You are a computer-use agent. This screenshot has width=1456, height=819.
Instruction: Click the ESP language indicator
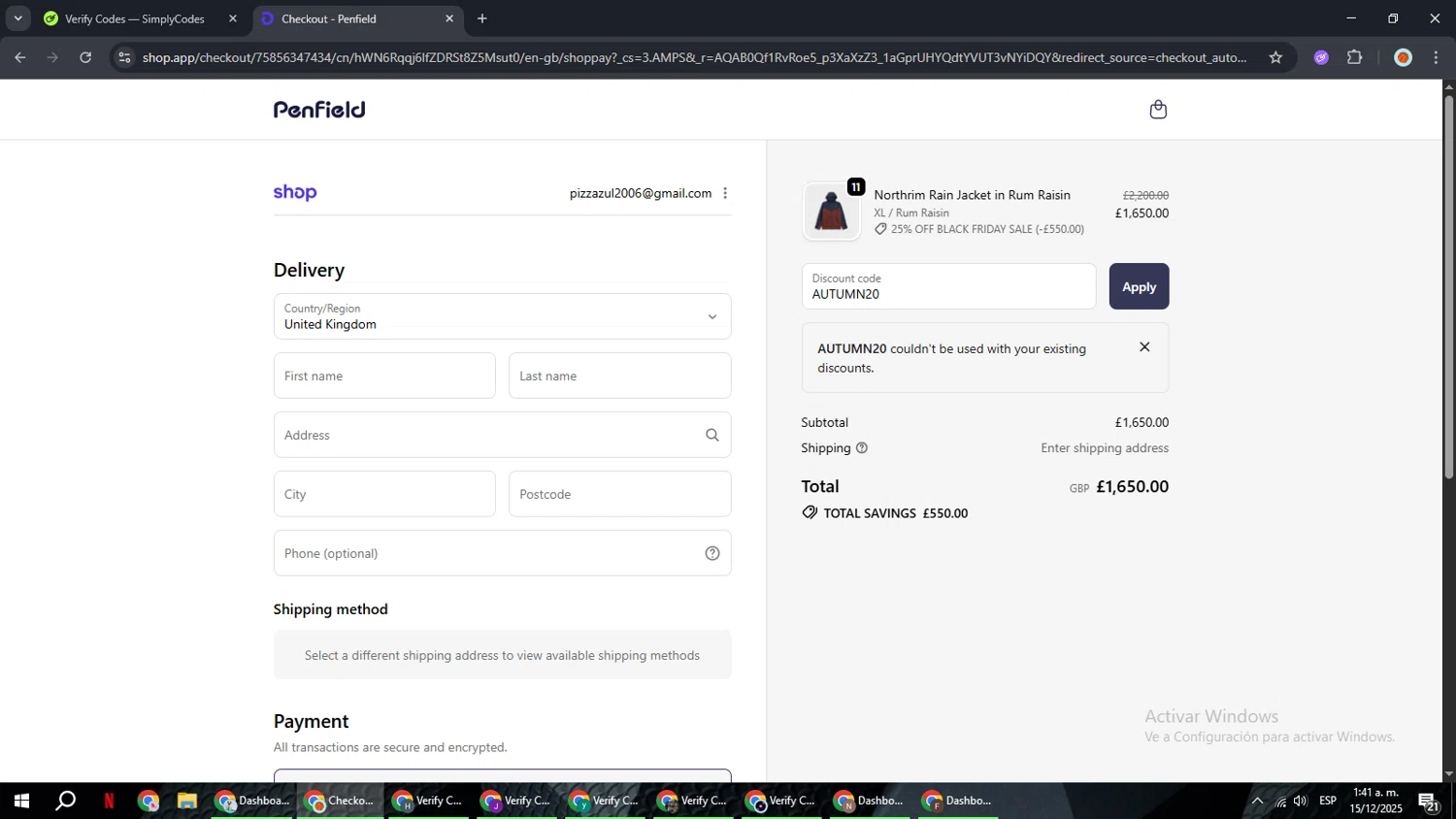[1327, 801]
